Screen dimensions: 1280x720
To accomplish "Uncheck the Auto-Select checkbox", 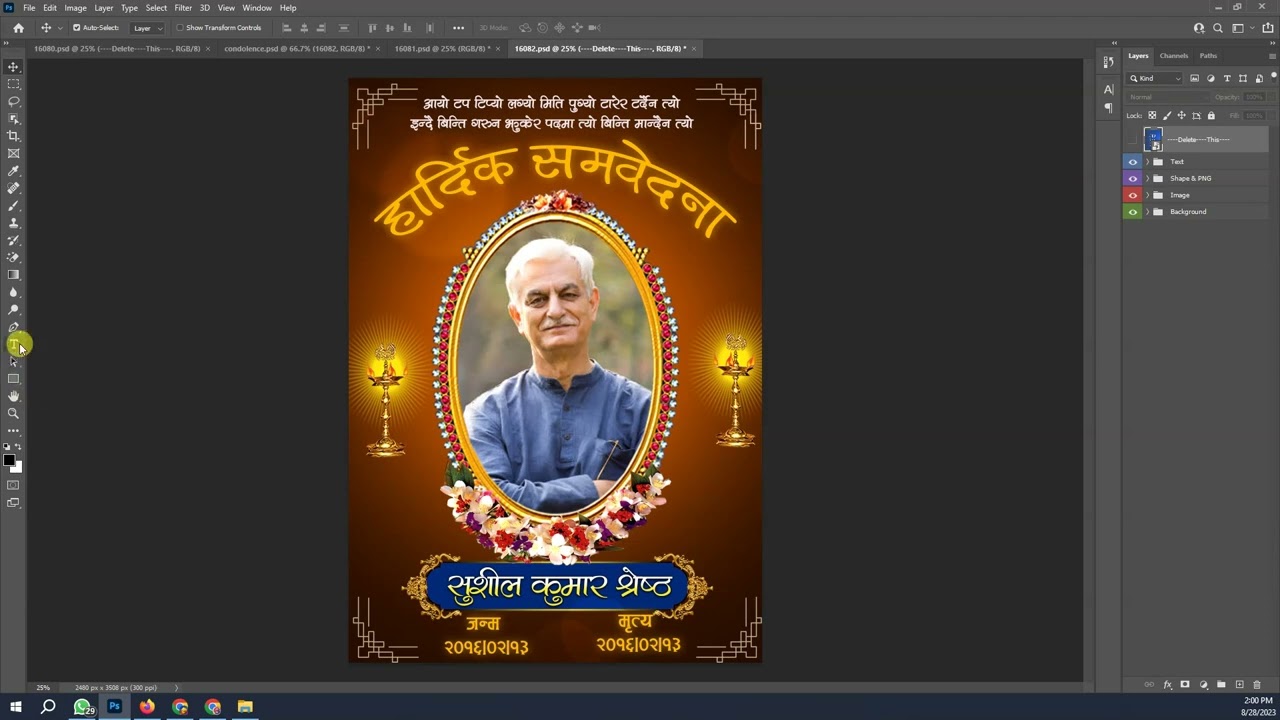I will pos(76,28).
